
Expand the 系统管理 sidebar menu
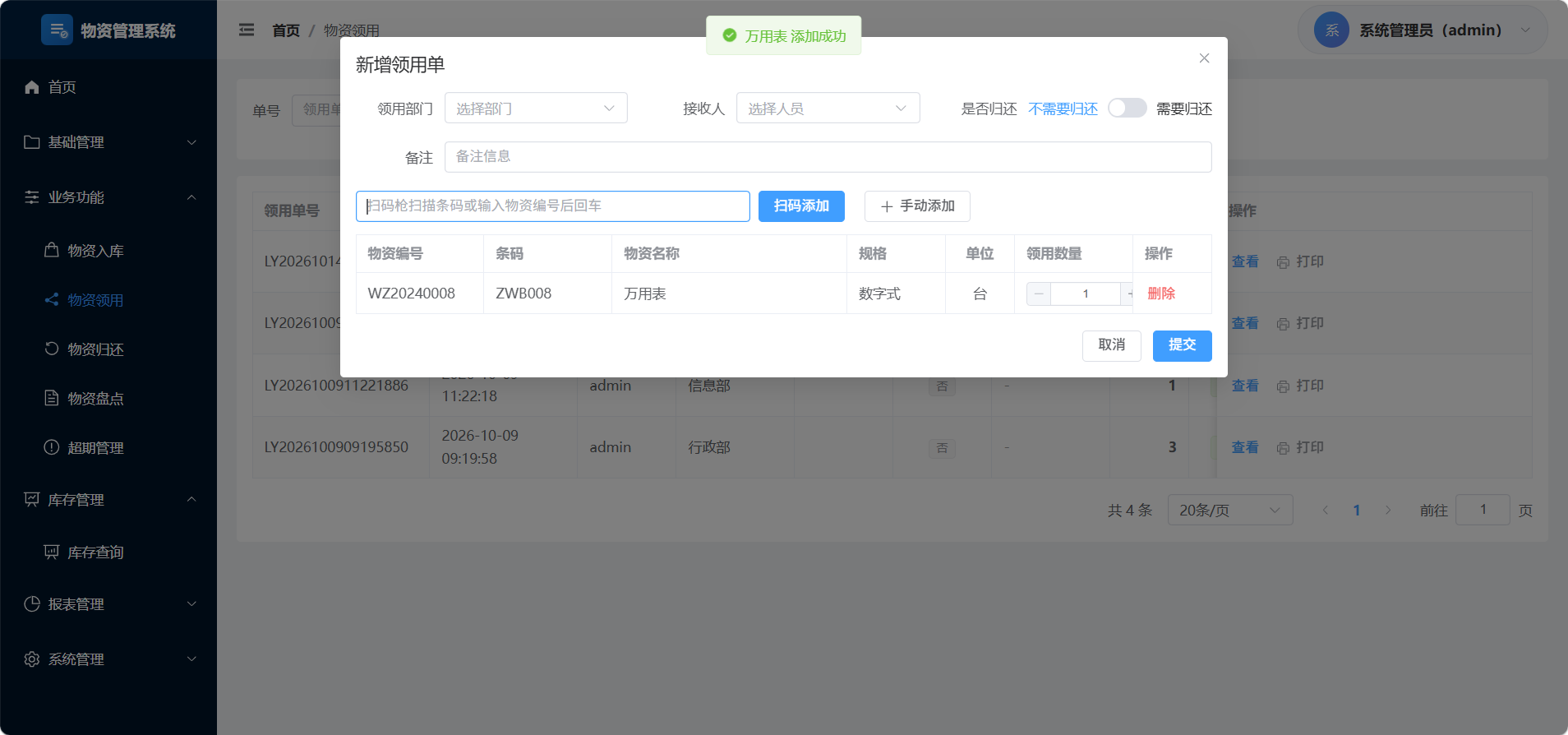click(108, 659)
